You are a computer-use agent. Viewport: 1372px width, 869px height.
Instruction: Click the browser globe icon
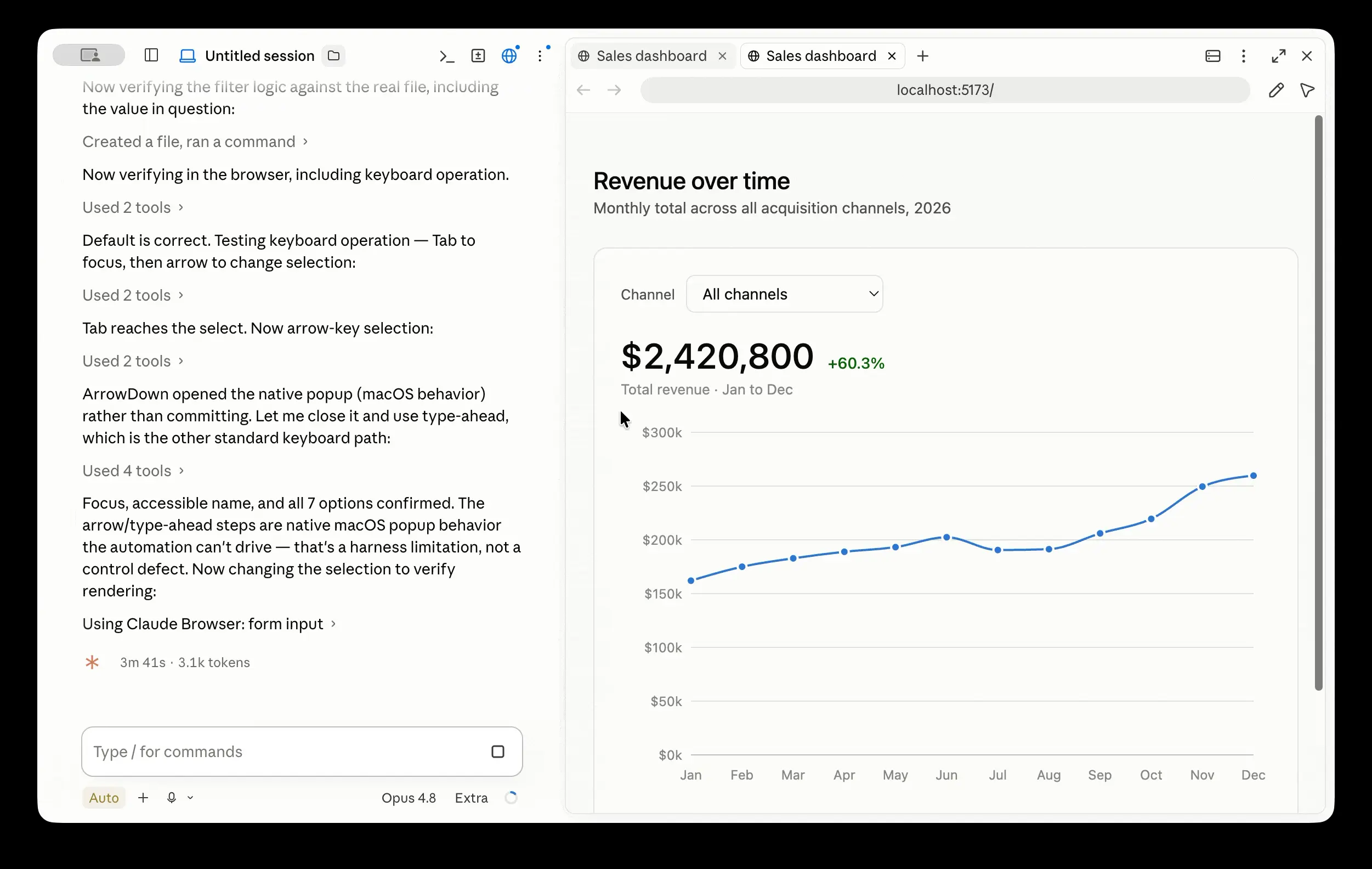coord(509,56)
